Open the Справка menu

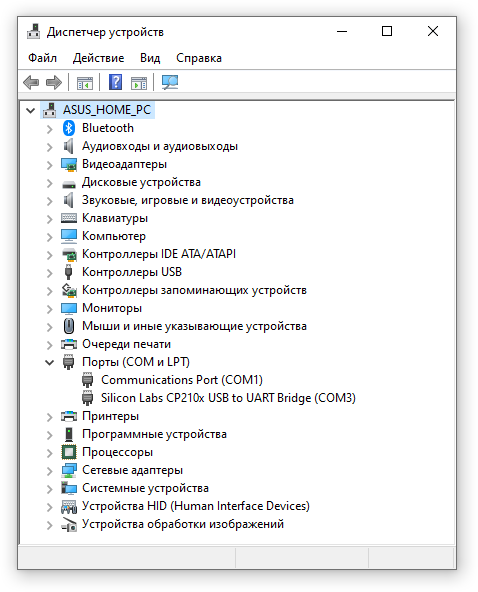[x=199, y=58]
